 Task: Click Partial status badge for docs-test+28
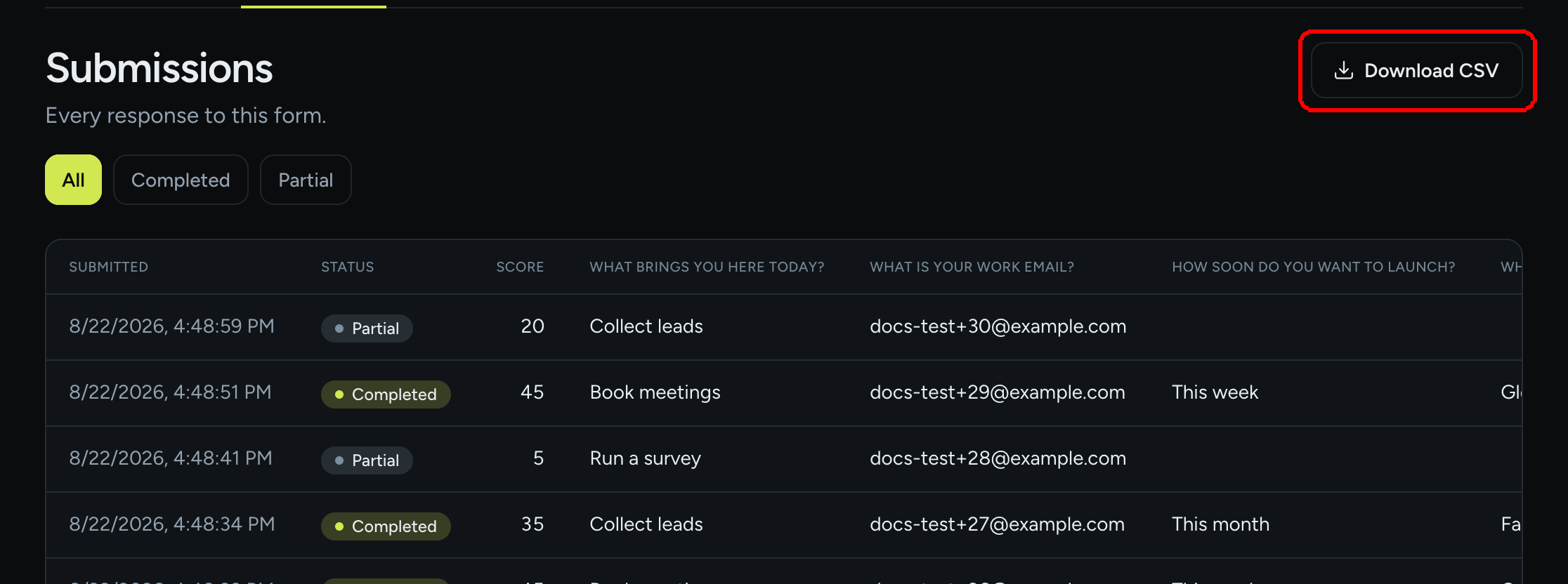pos(367,460)
